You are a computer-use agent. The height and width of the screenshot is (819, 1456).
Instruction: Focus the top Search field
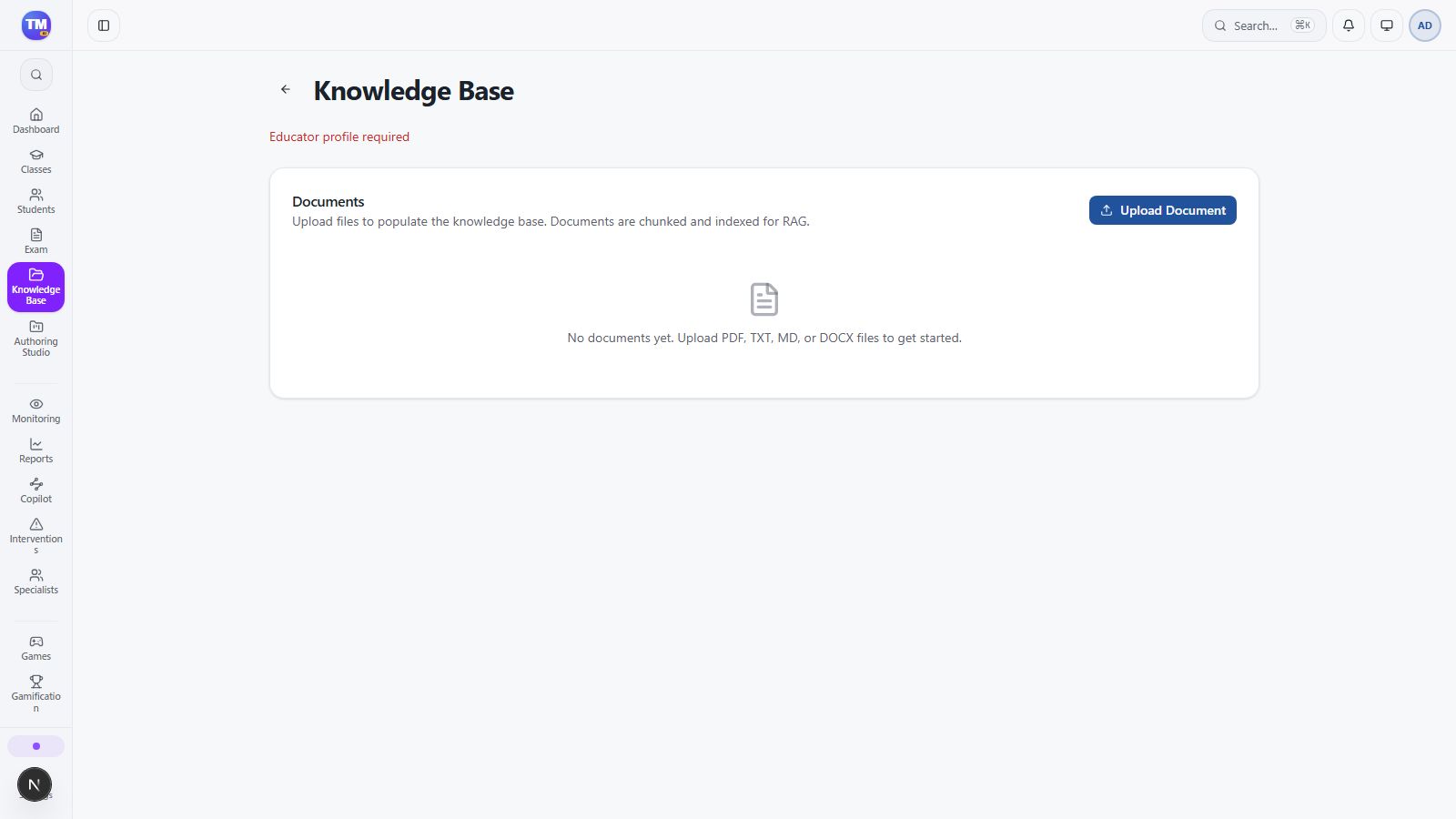[1264, 25]
